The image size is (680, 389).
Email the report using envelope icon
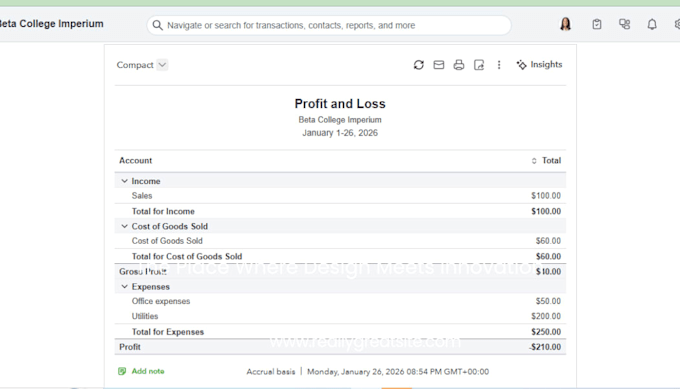(438, 65)
